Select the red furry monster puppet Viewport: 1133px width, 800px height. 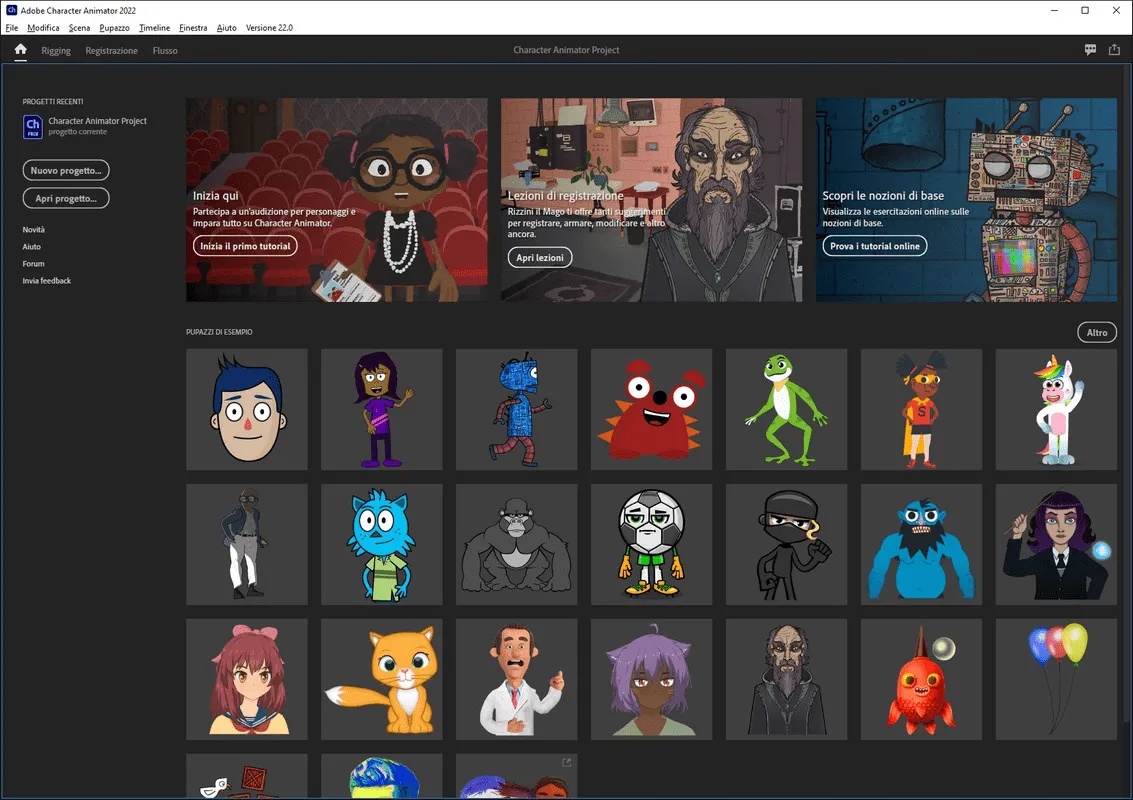[651, 409]
